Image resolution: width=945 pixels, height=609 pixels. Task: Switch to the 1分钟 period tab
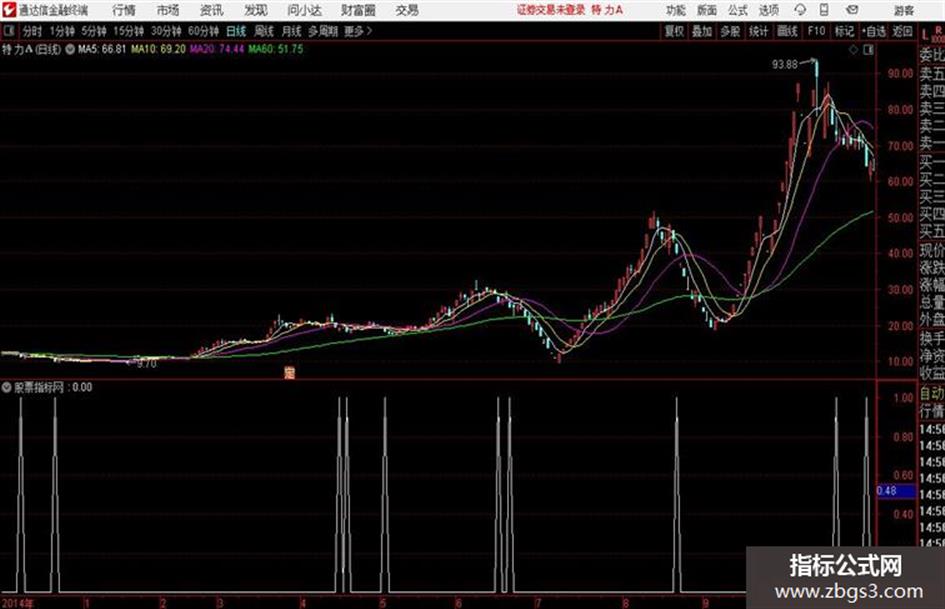click(x=62, y=31)
